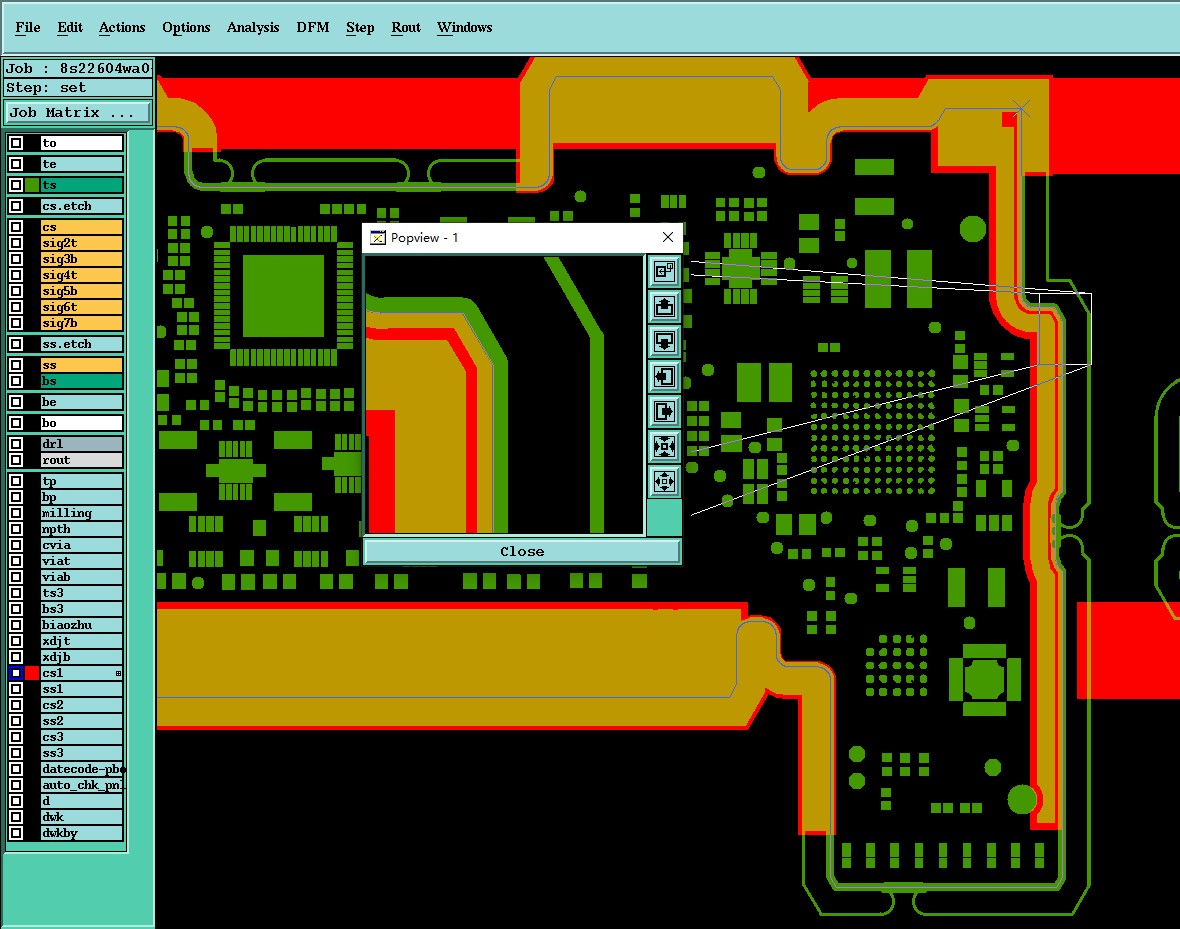
Task: Toggle the checkbox for layer sig2t
Action: pyautogui.click(x=16, y=242)
